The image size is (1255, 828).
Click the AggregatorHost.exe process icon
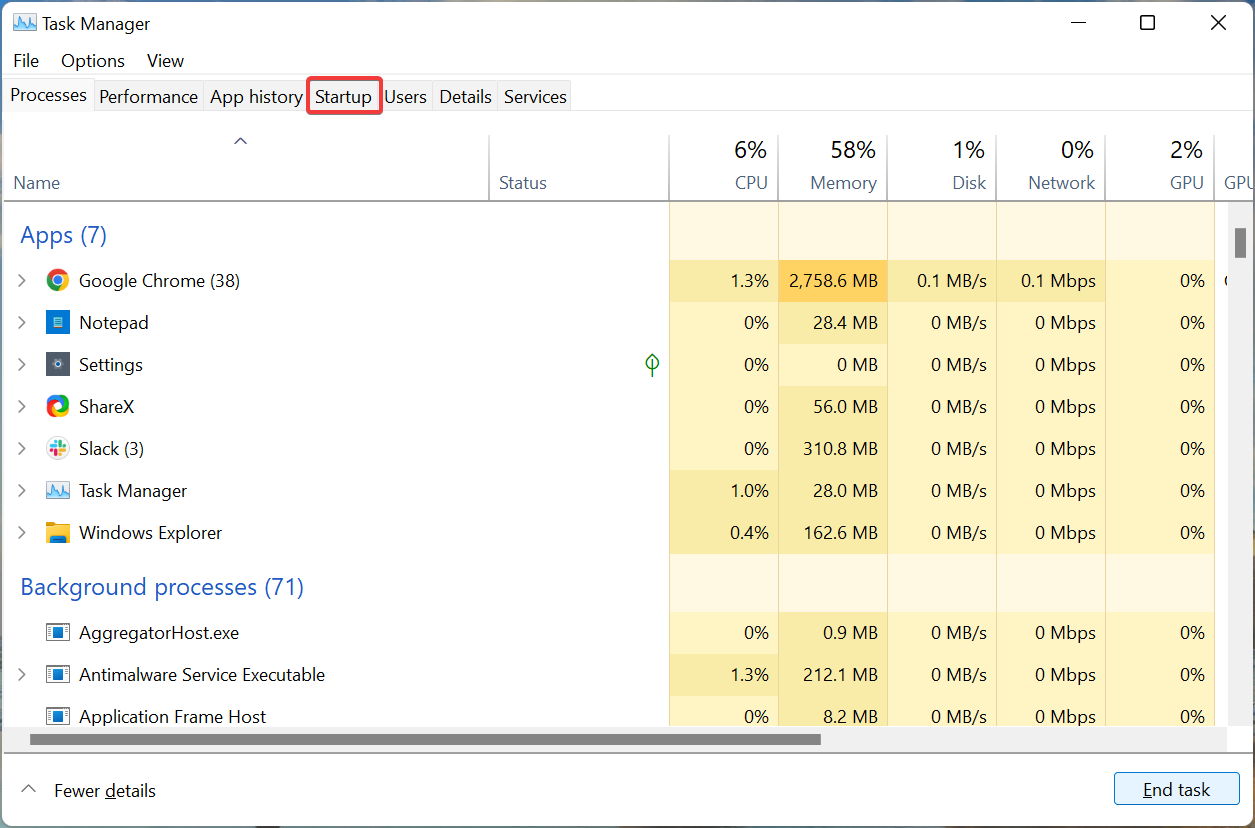(x=57, y=632)
